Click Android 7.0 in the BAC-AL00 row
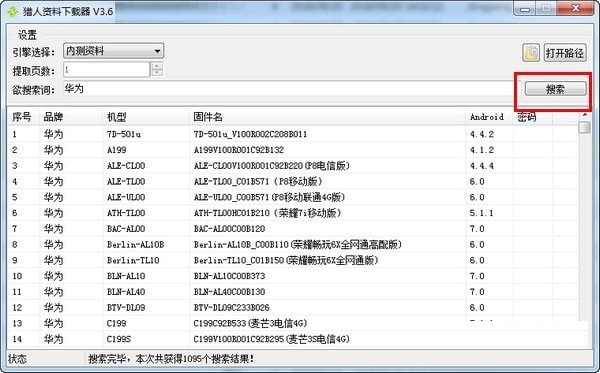600x373 pixels. [477, 229]
